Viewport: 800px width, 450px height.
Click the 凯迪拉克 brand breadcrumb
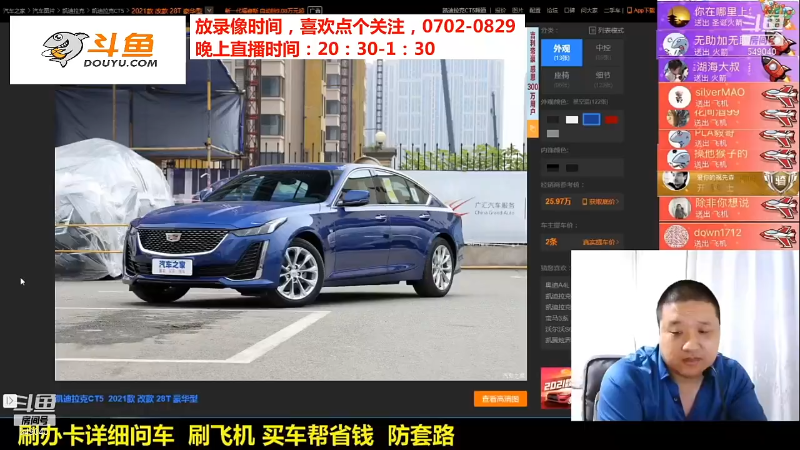coord(73,11)
